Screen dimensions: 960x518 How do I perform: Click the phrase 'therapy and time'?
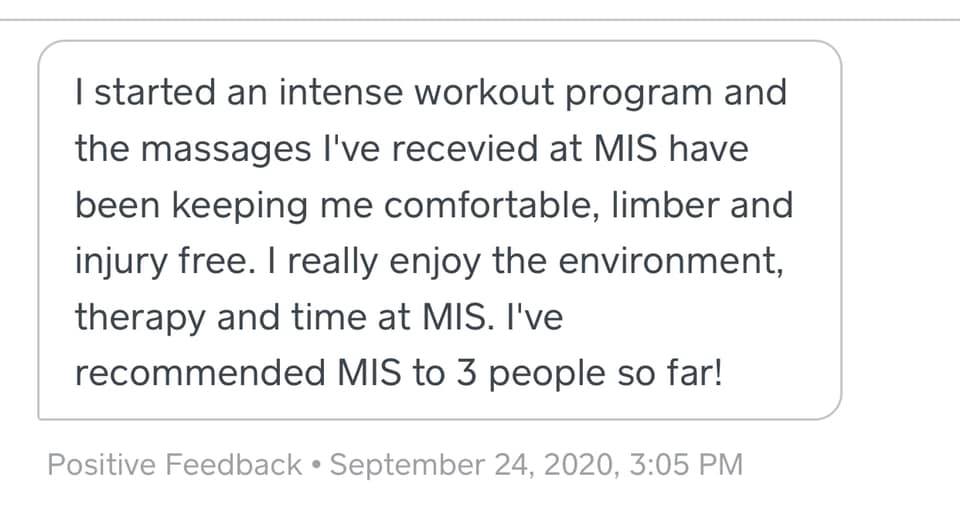click(242, 318)
